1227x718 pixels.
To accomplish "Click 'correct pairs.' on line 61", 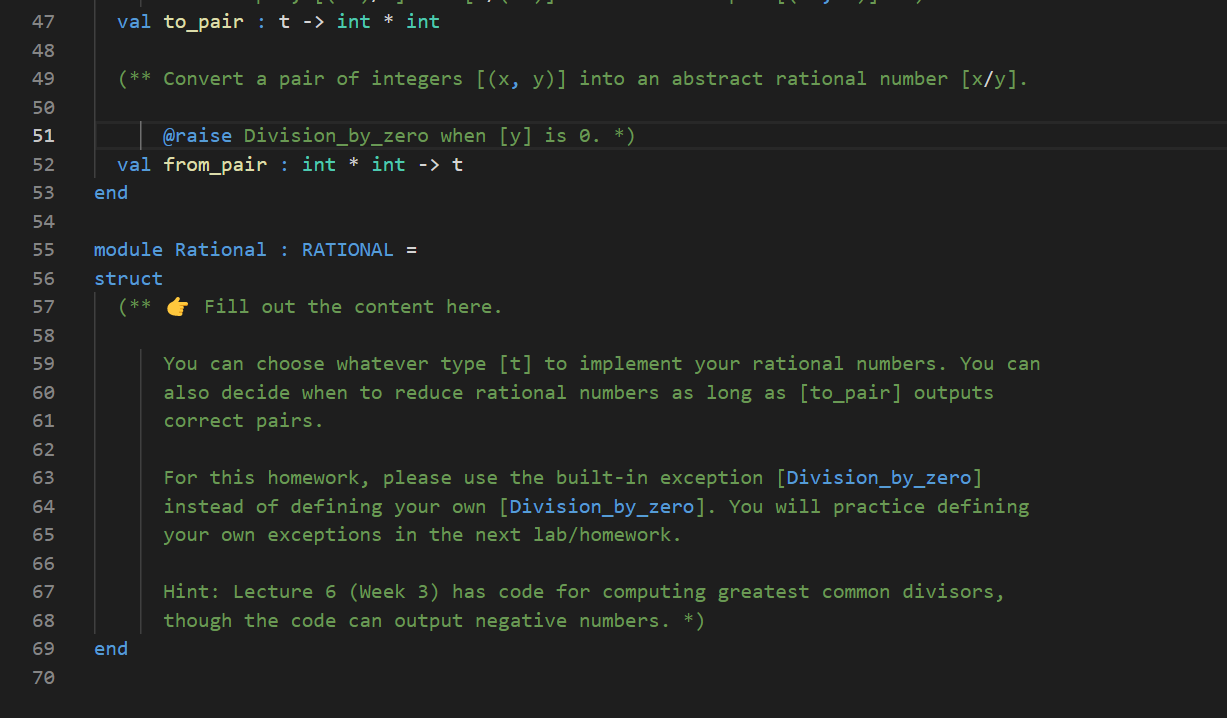I will click(x=244, y=420).
